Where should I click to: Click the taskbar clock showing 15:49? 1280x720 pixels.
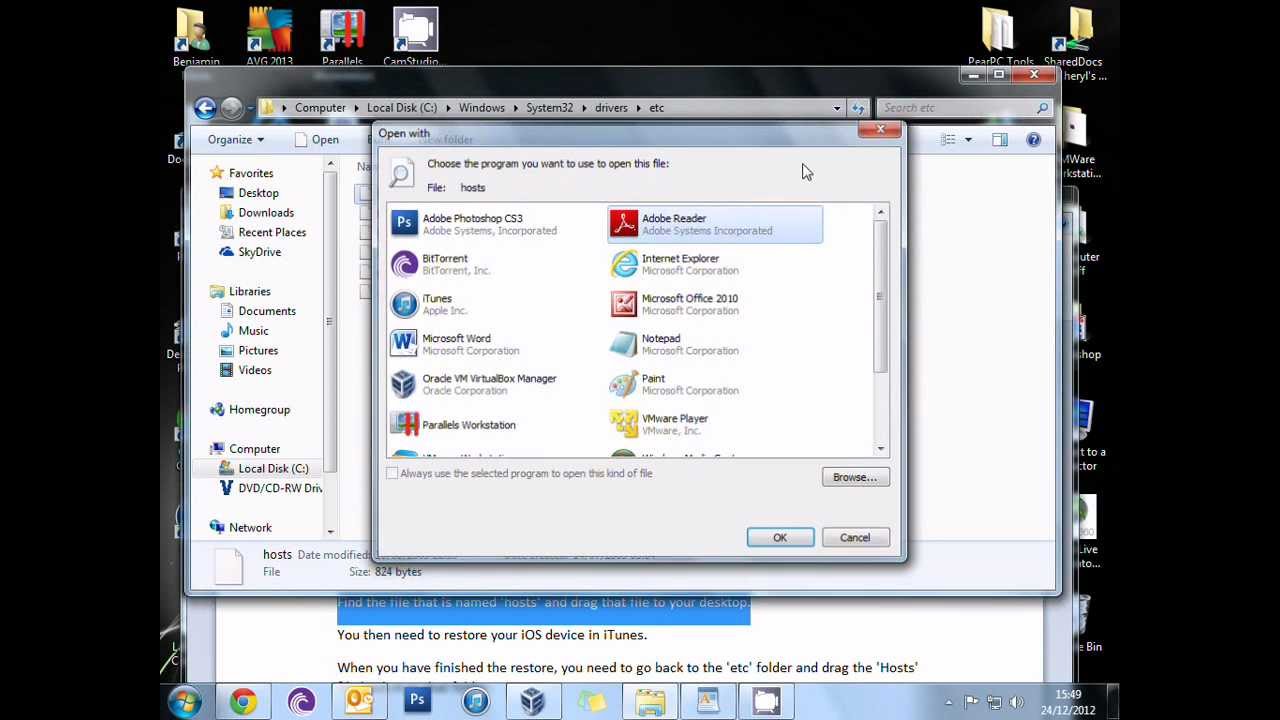1067,702
